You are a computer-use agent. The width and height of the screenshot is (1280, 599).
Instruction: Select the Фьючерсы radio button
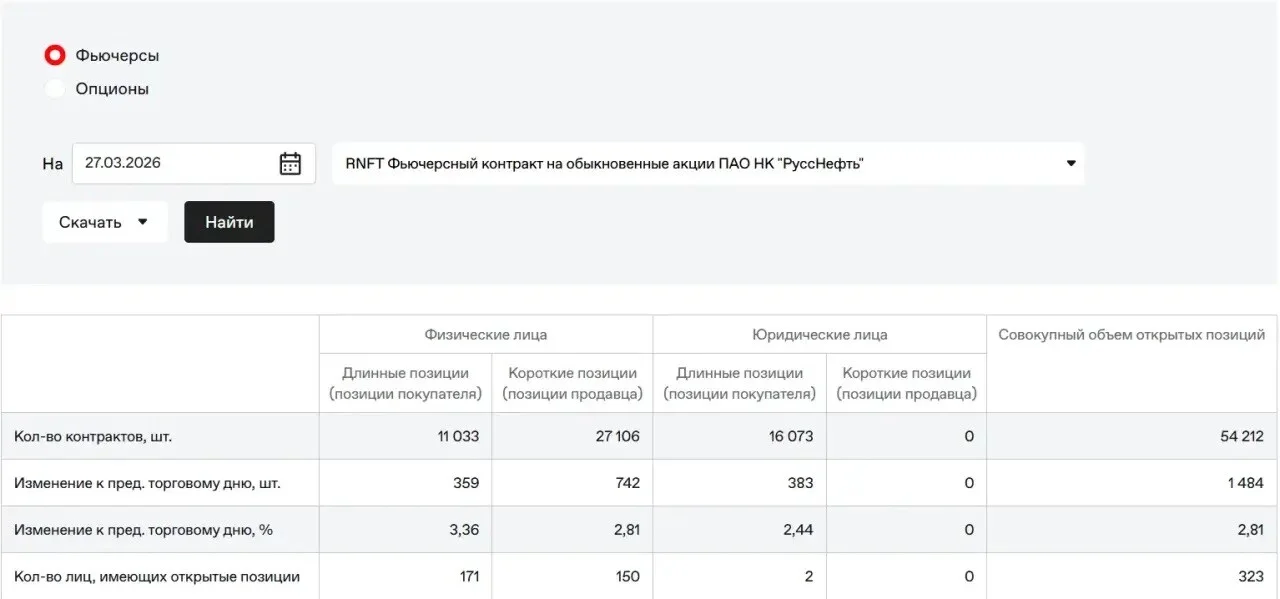click(55, 55)
